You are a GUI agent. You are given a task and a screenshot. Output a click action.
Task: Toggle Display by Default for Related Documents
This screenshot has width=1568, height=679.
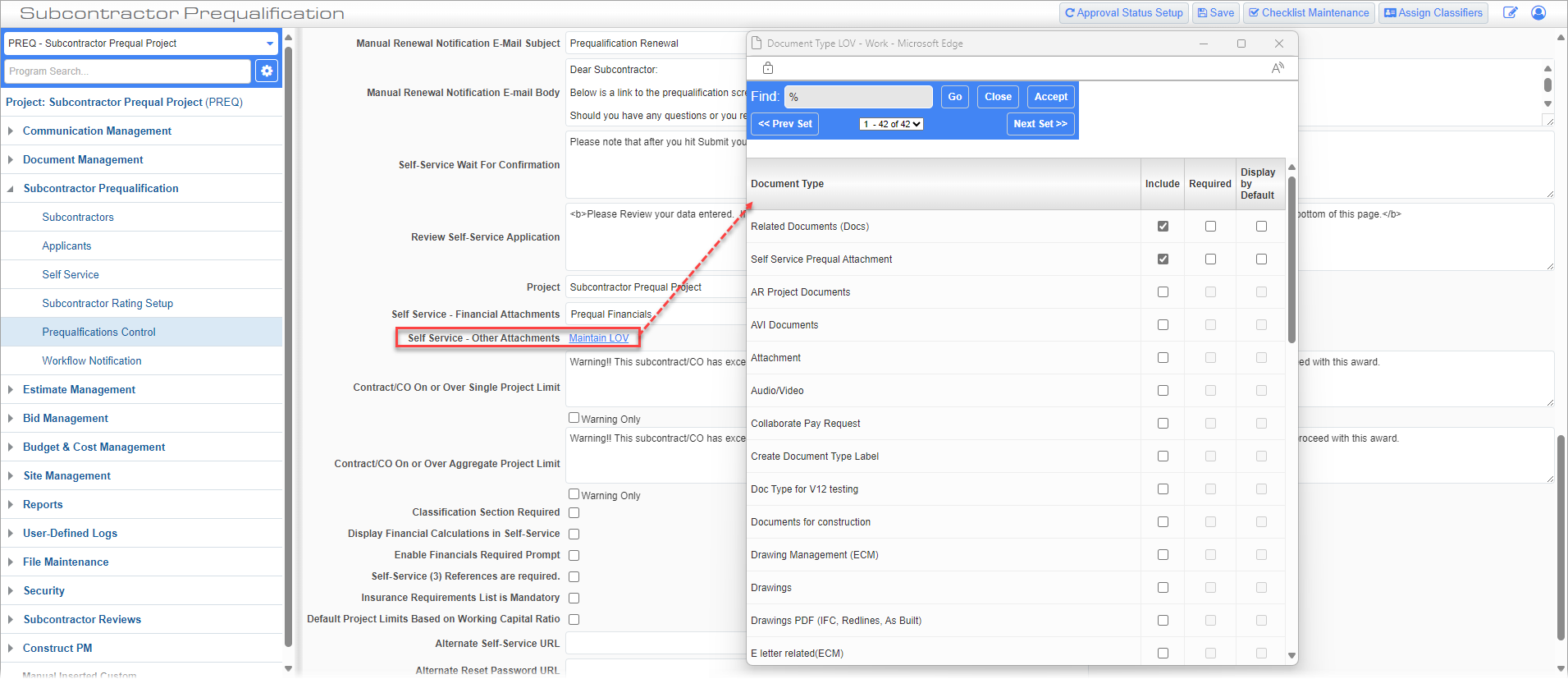point(1261,227)
